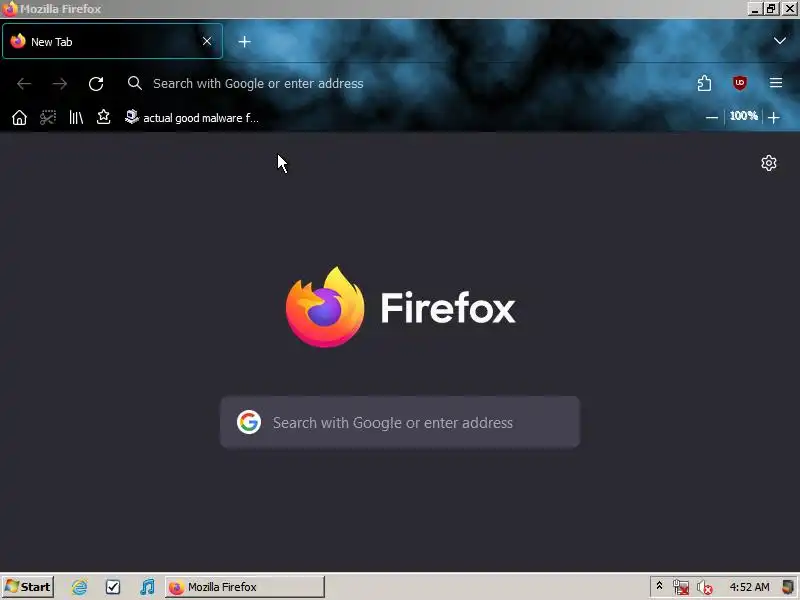
Task: Open the muted volume tray icon
Action: click(705, 588)
